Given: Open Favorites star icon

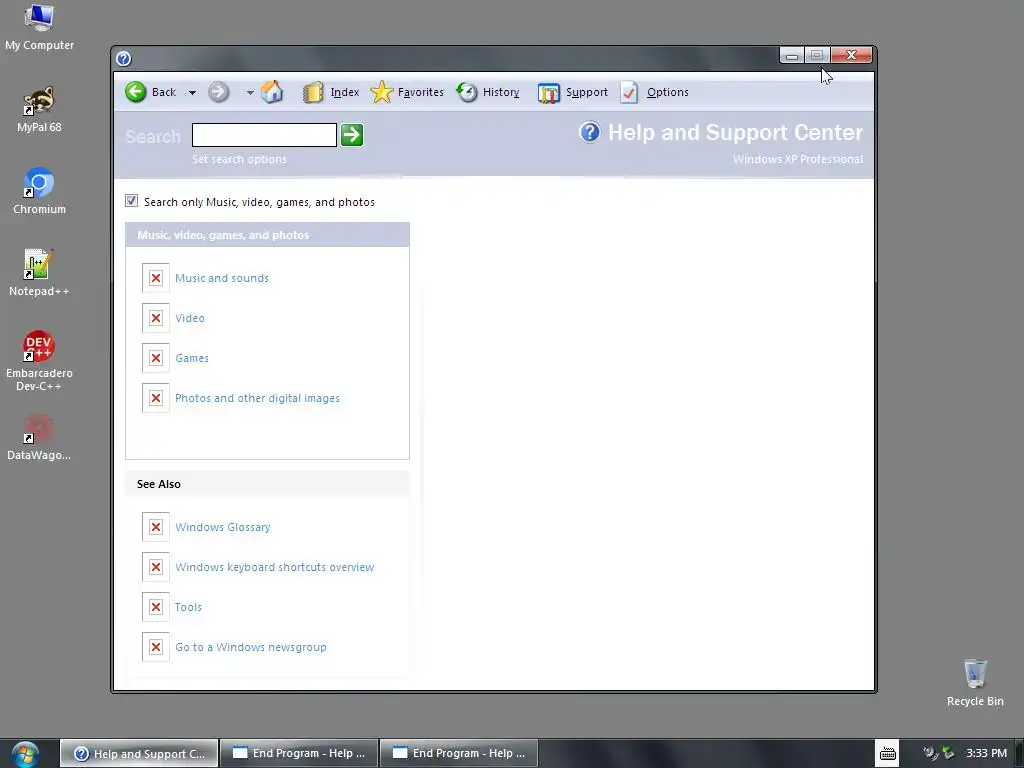Looking at the screenshot, I should (x=381, y=92).
